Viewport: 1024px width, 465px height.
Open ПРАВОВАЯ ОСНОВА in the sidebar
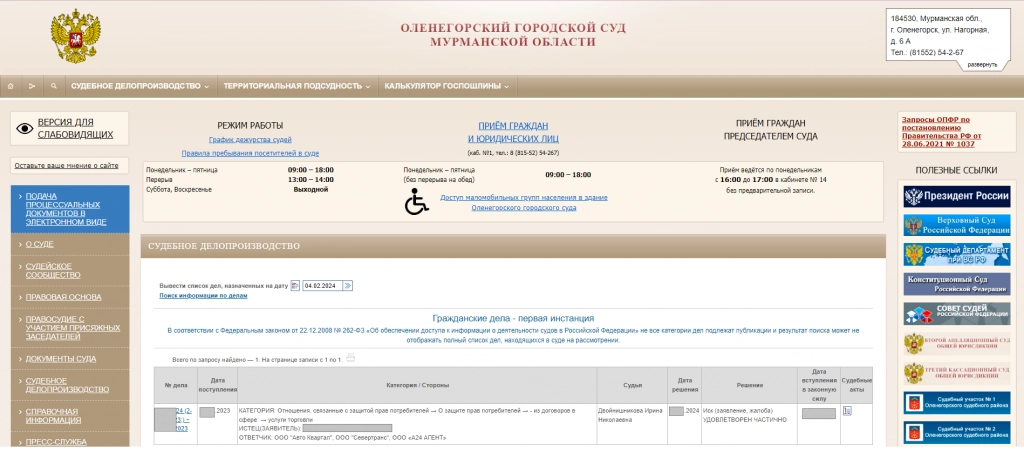point(70,297)
